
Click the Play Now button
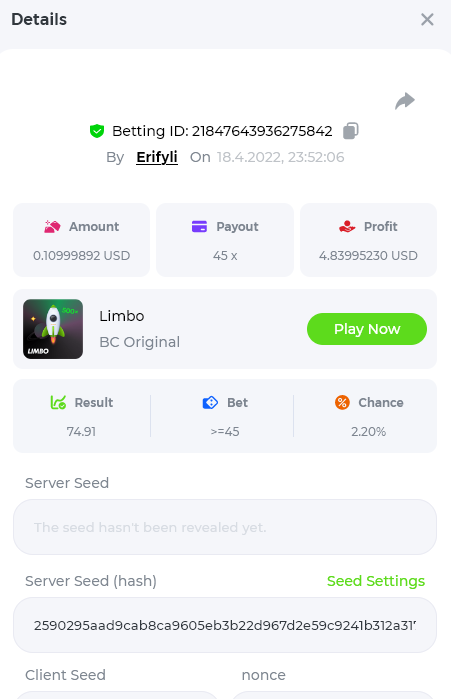[x=367, y=329]
